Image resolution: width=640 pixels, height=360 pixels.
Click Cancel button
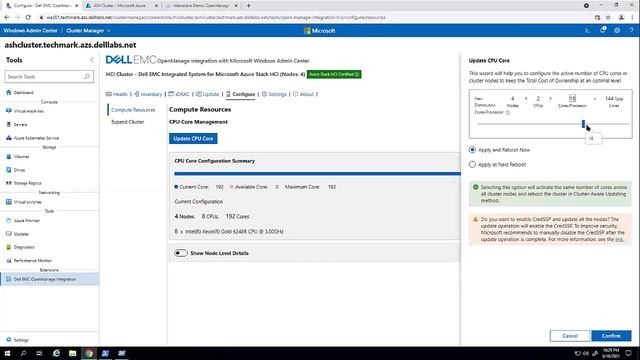[x=569, y=336]
